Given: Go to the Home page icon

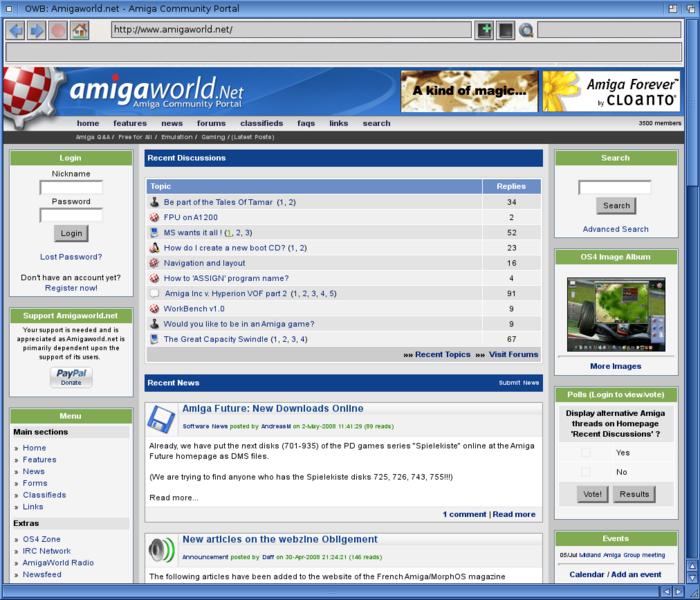Looking at the screenshot, I should pyautogui.click(x=79, y=30).
